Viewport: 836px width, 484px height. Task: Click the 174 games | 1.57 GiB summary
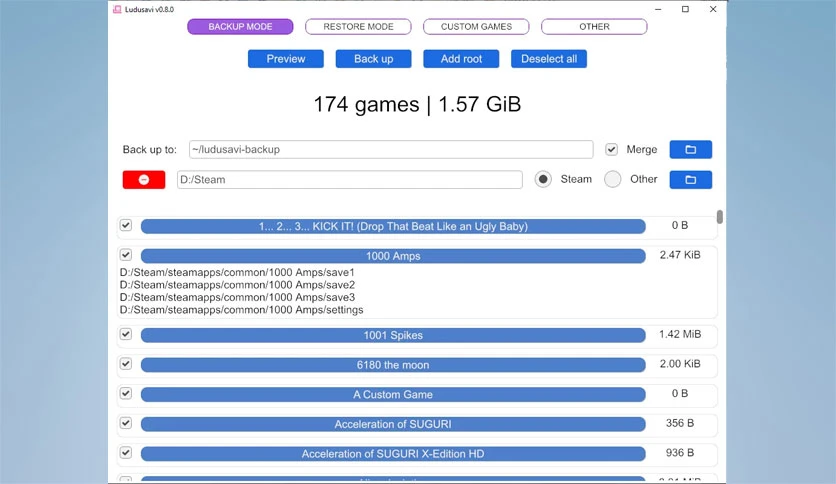(x=417, y=104)
